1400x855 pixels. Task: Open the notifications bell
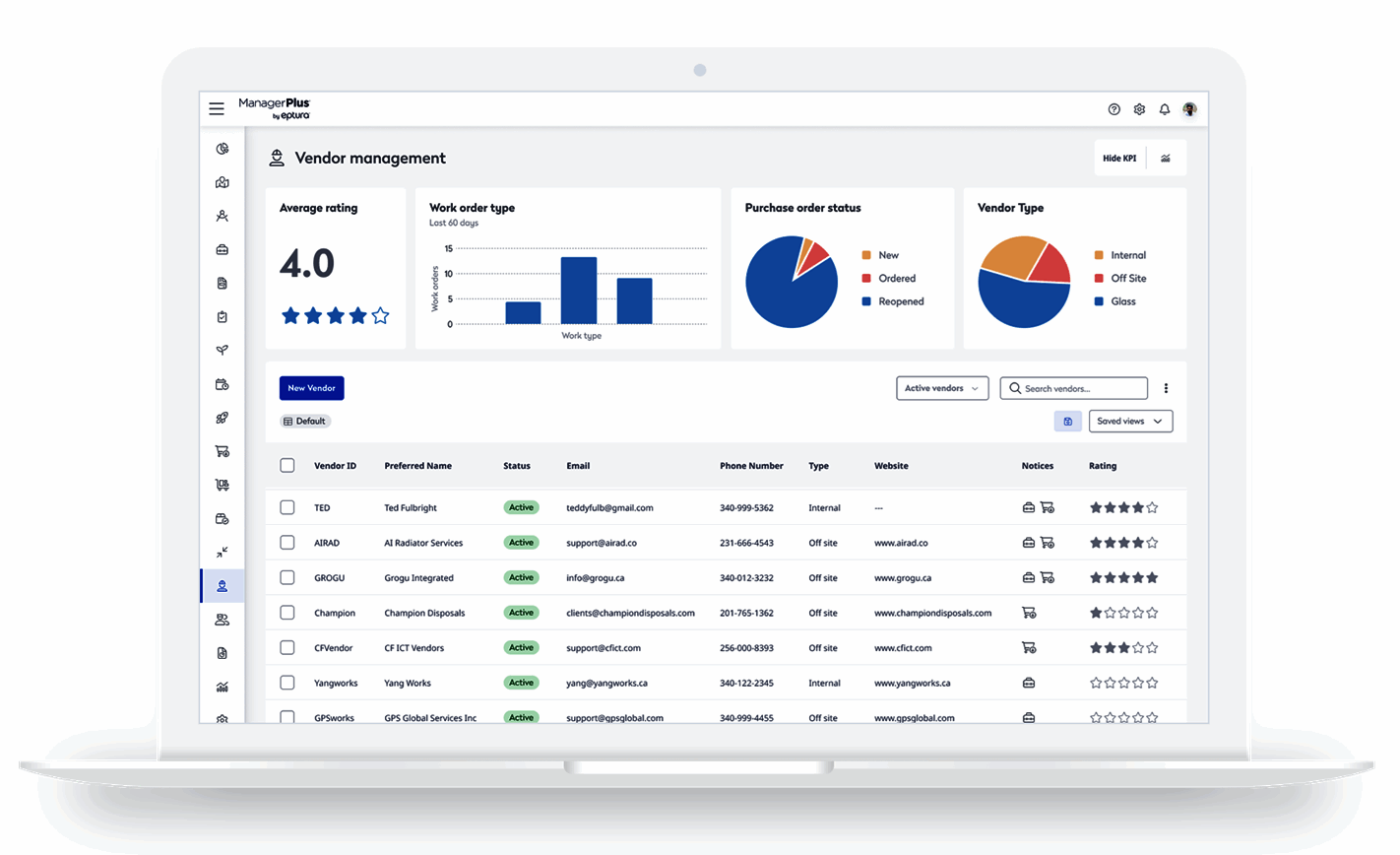[x=1165, y=109]
